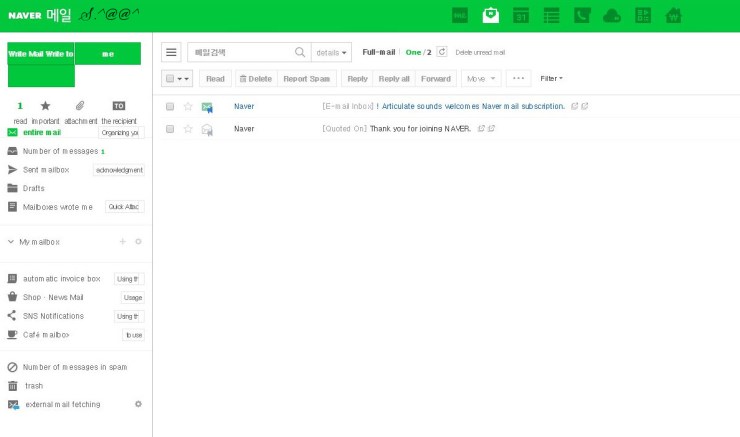Viewport: 740px width, 437px height.
Task: Open the Drafts folder
Action: (34, 188)
